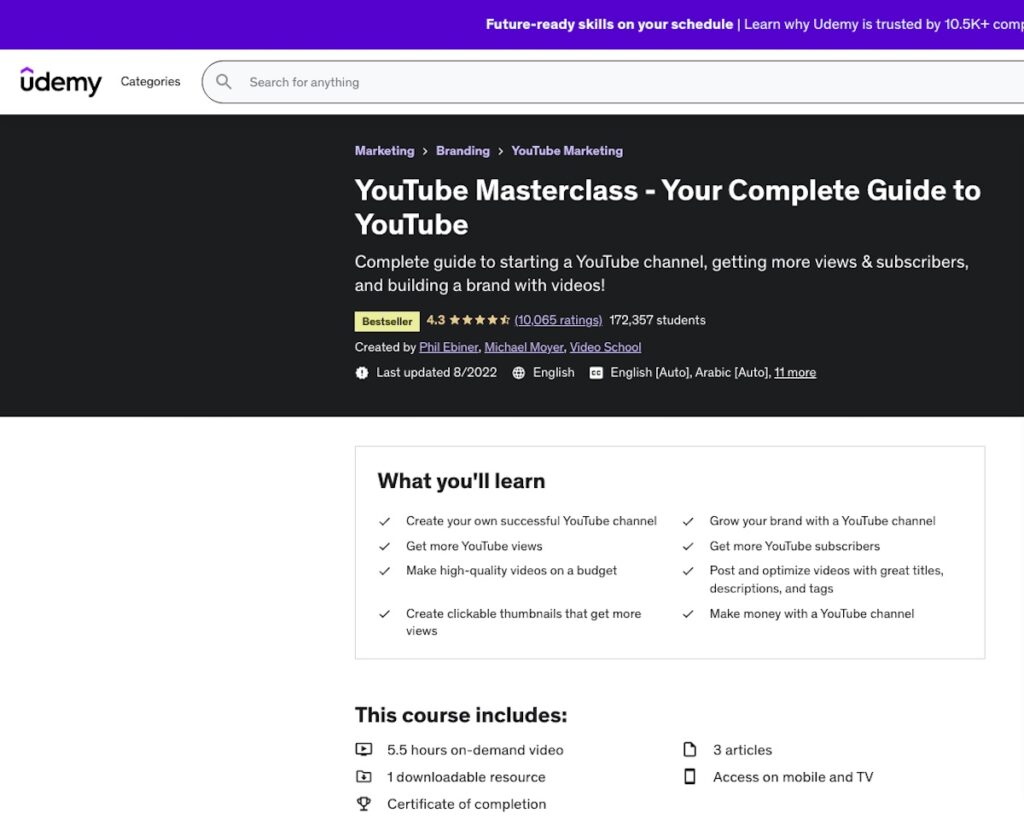This screenshot has width=1024, height=825.
Task: Show 11 more caption languages
Action: 795,372
